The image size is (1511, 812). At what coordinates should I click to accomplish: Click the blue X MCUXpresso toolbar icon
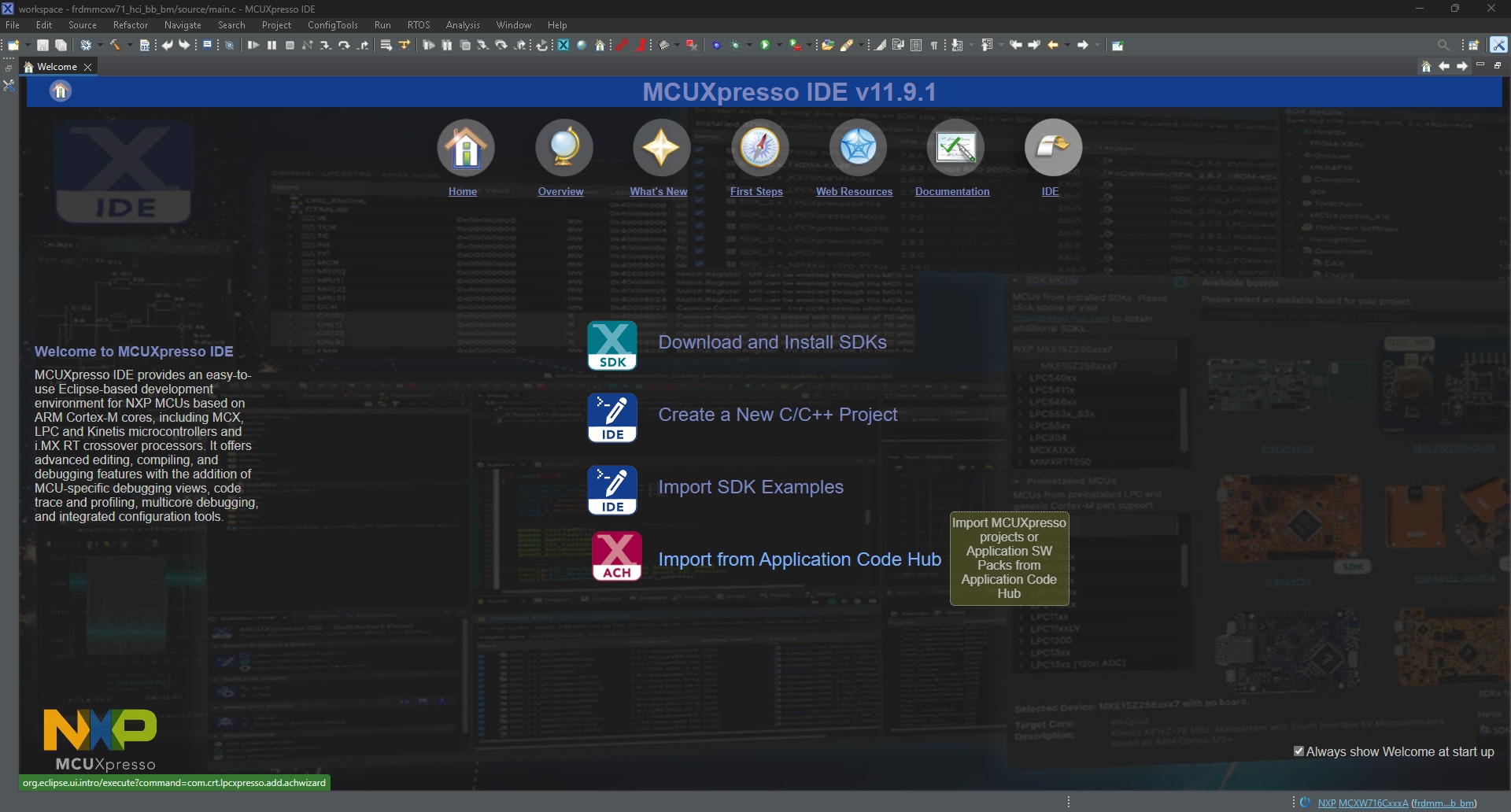click(x=563, y=45)
